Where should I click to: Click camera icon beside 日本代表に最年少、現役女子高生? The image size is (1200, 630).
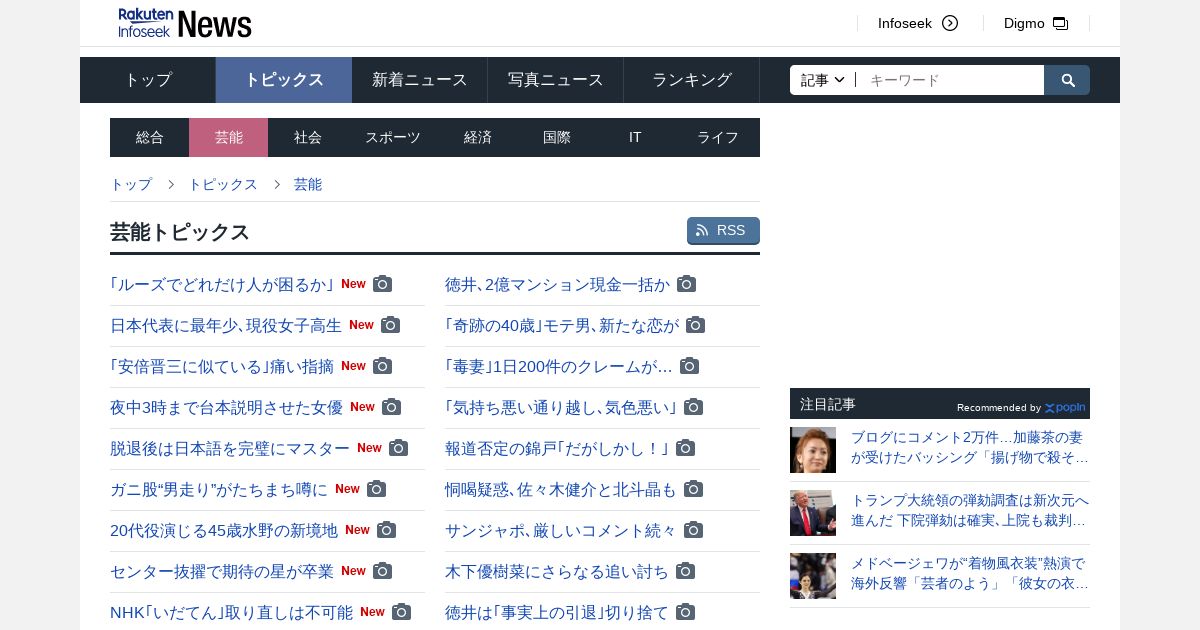391,325
